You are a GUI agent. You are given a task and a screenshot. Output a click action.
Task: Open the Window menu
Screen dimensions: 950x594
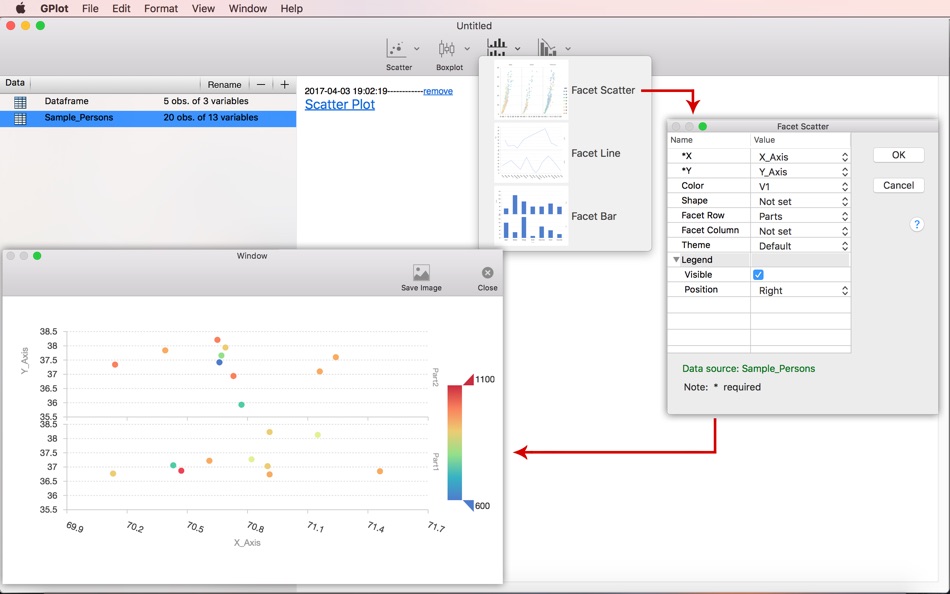click(x=247, y=8)
